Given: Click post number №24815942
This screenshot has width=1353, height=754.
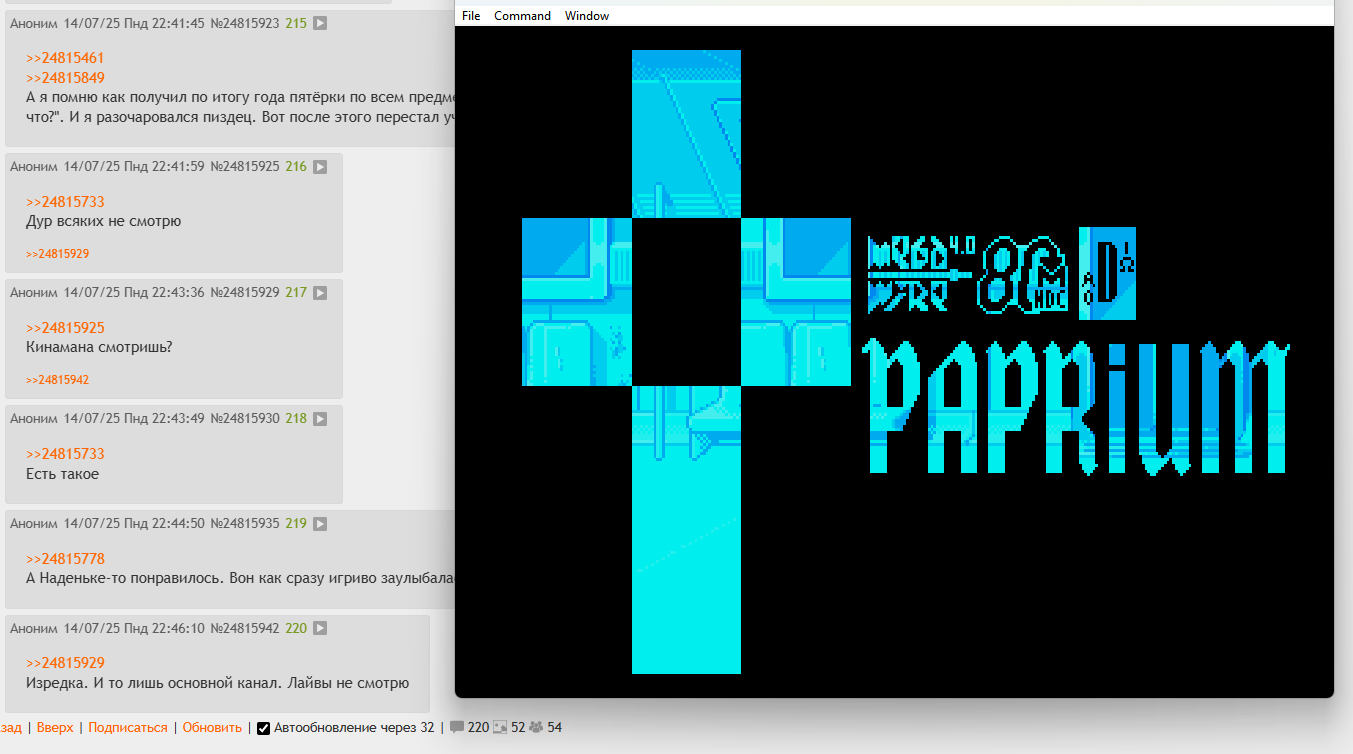Looking at the screenshot, I should 245,629.
